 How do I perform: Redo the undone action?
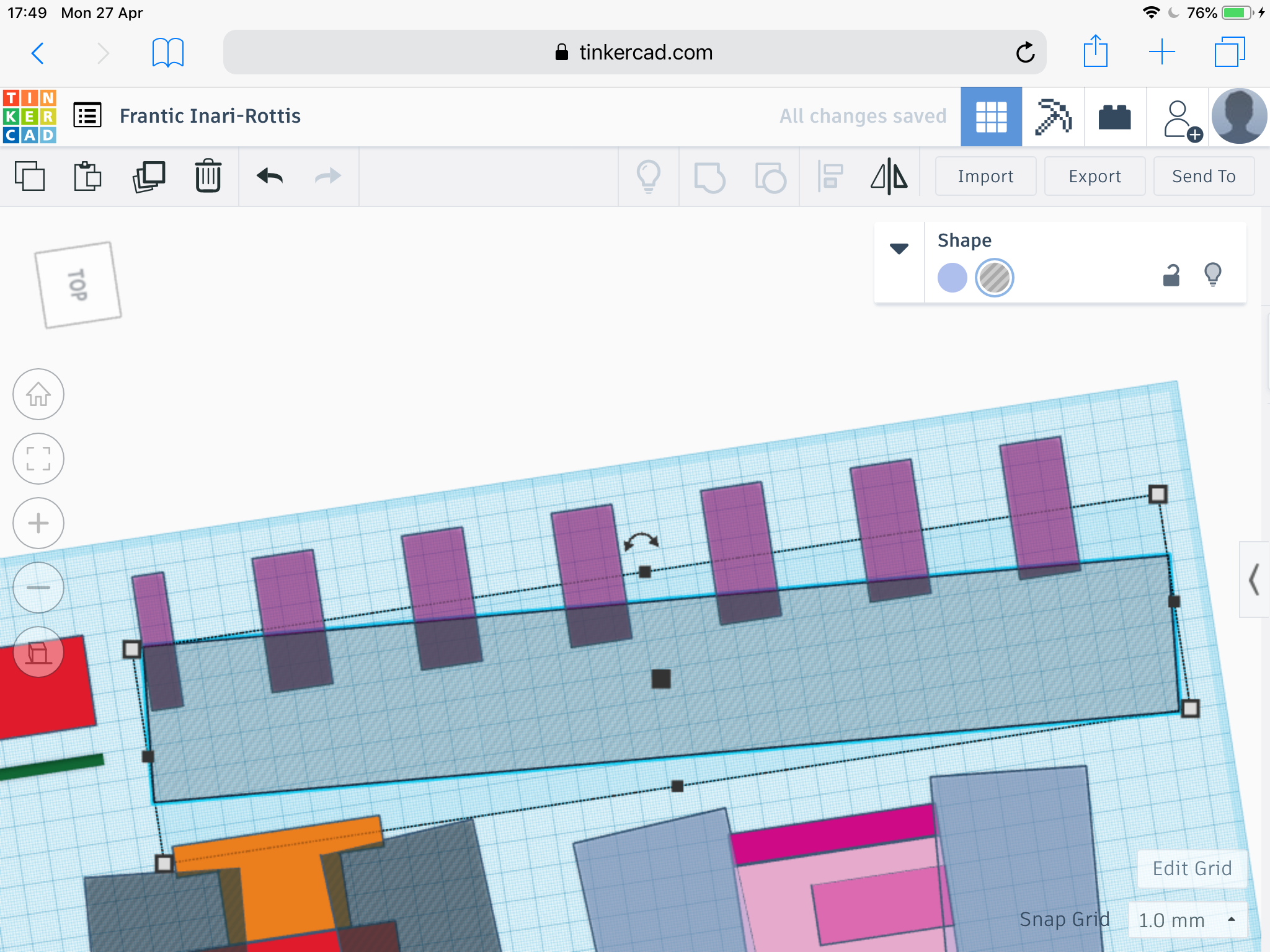(328, 177)
